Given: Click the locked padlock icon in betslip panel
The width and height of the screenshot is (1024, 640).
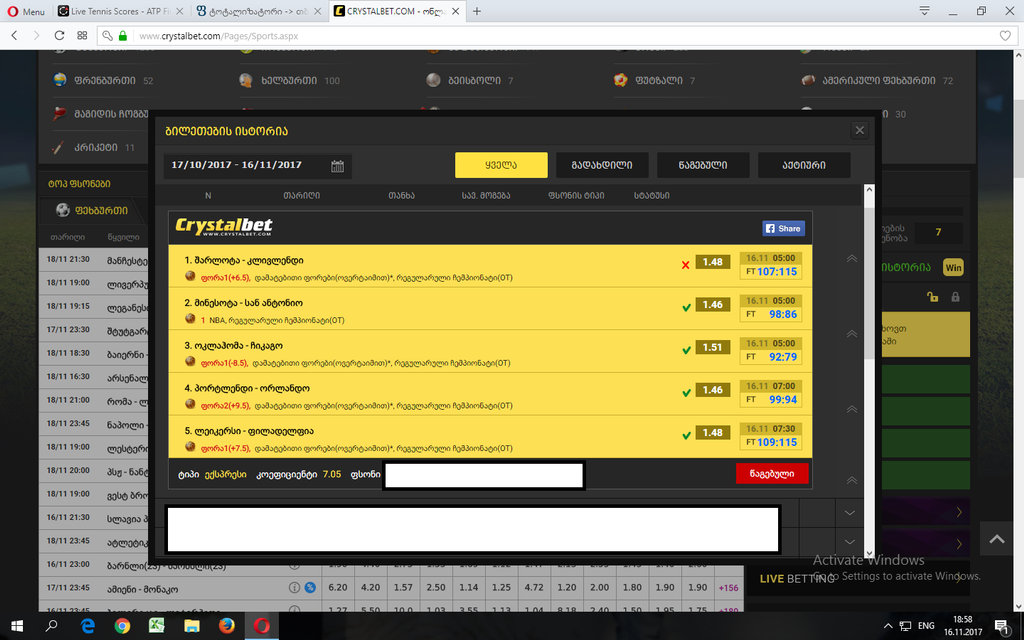Looking at the screenshot, I should 955,297.
